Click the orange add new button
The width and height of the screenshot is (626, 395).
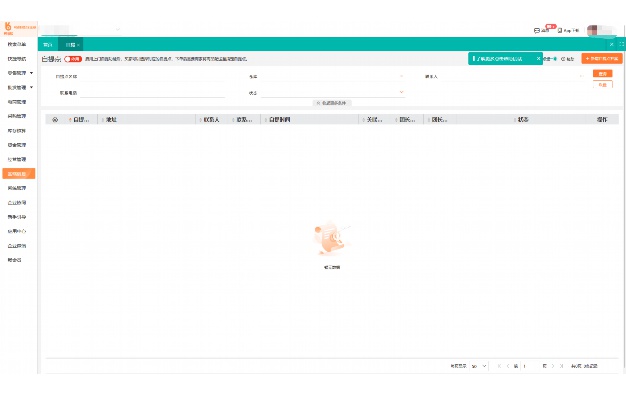point(602,58)
